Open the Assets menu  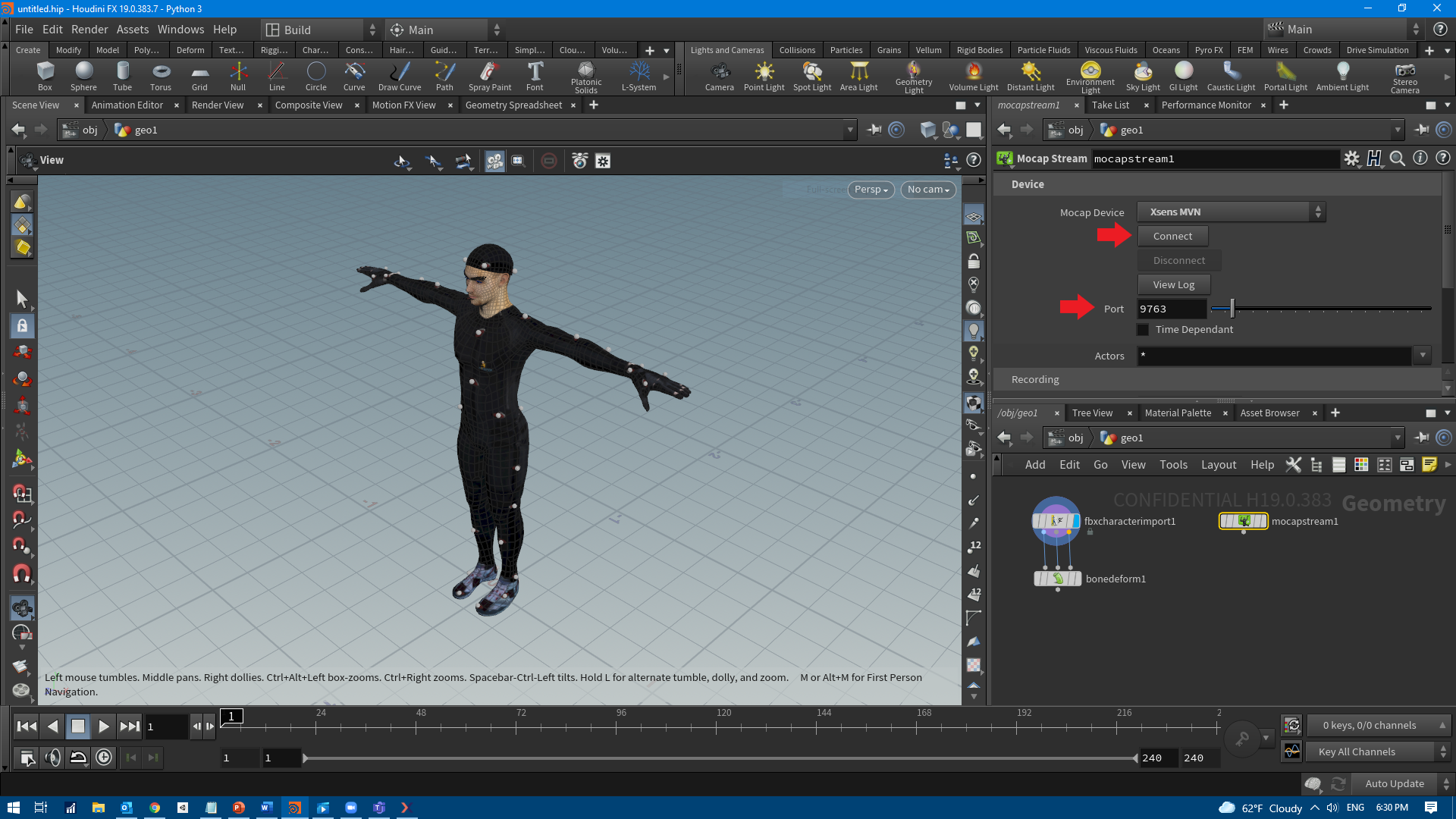(x=133, y=30)
